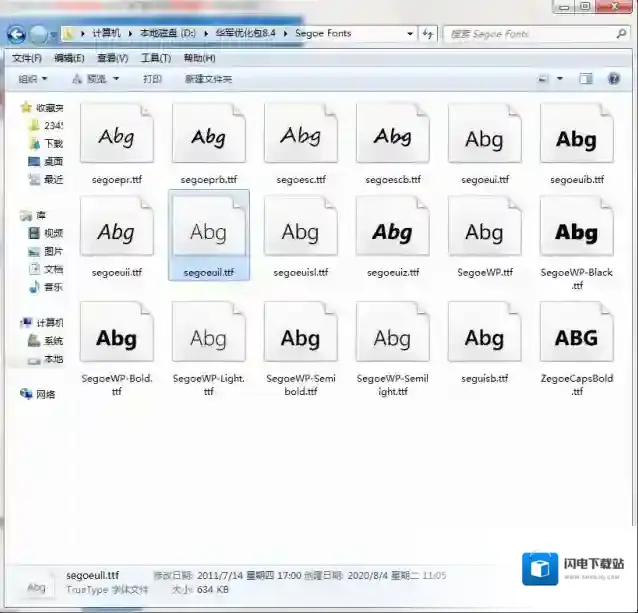The height and width of the screenshot is (613, 638).
Task: Open the 编辑(E) menu
Action: (x=69, y=58)
